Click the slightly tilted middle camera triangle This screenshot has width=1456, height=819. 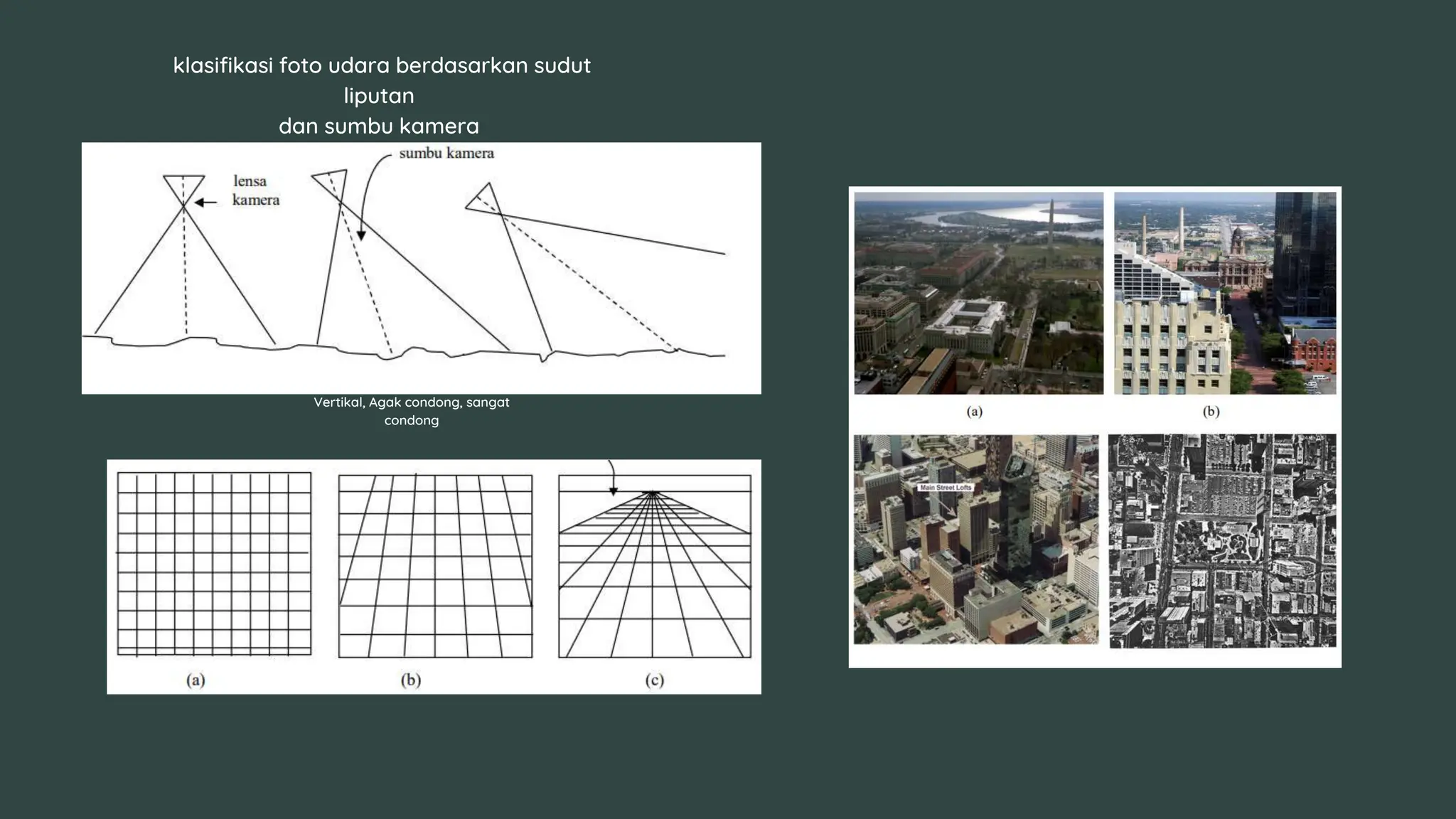tap(334, 182)
